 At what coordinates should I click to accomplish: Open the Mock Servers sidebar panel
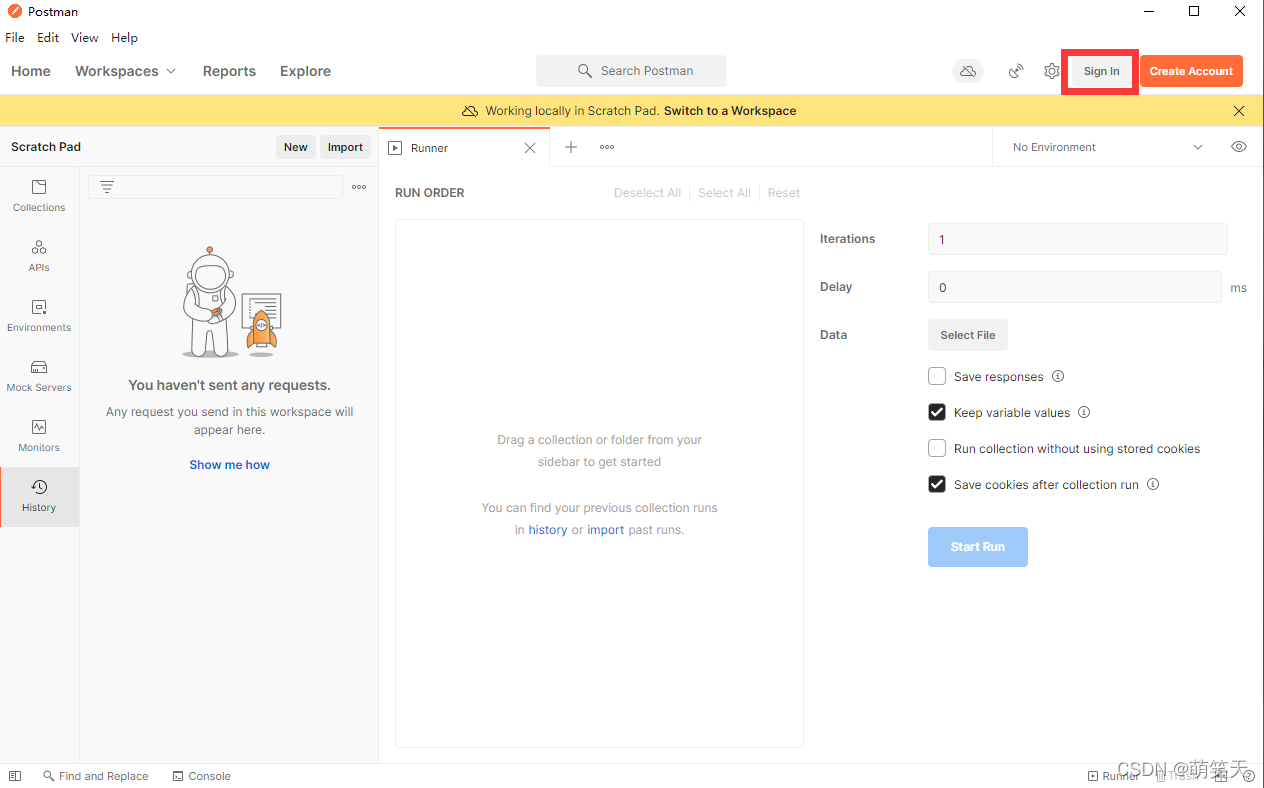point(39,376)
